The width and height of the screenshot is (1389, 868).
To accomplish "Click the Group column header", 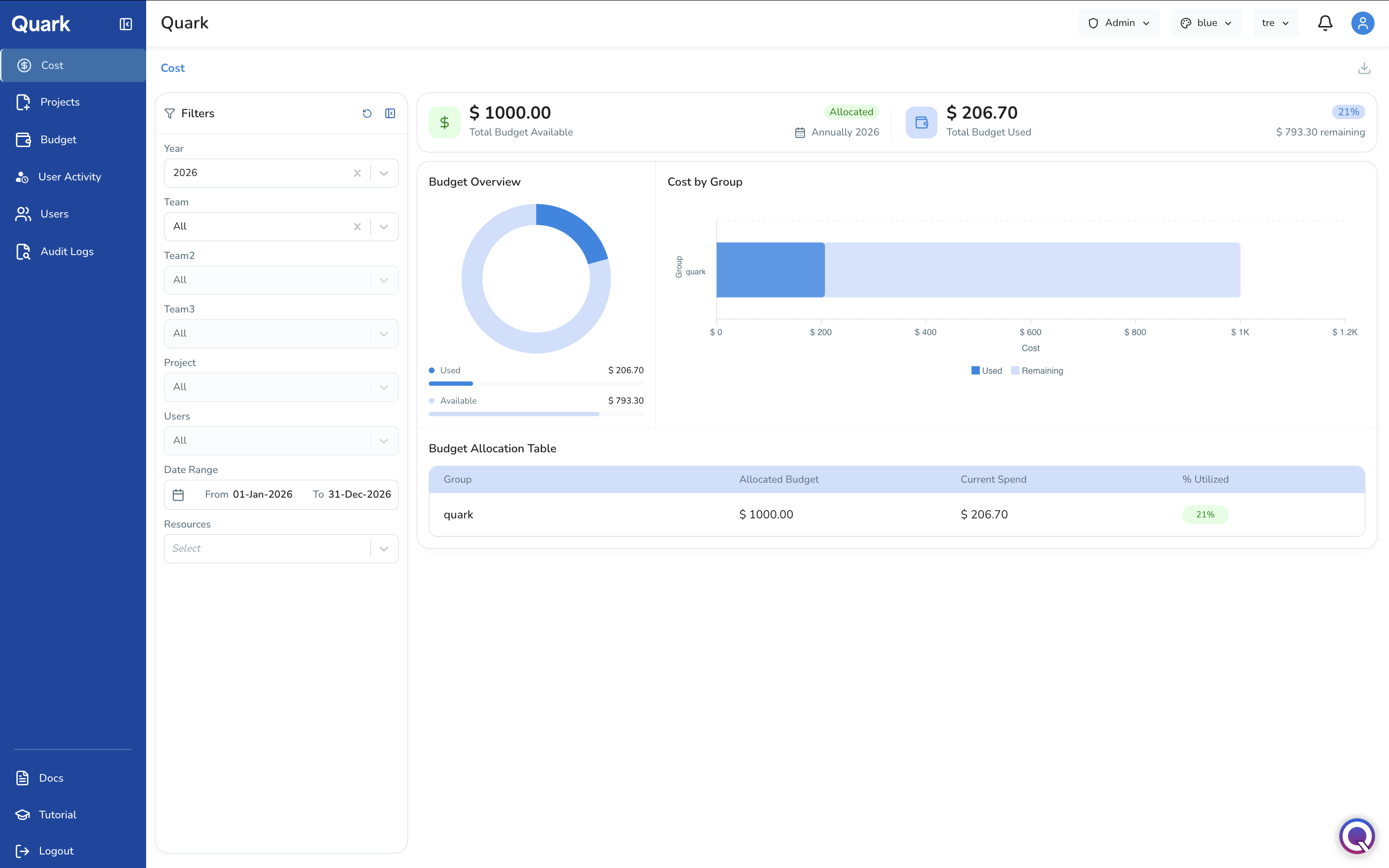I will pyautogui.click(x=457, y=479).
